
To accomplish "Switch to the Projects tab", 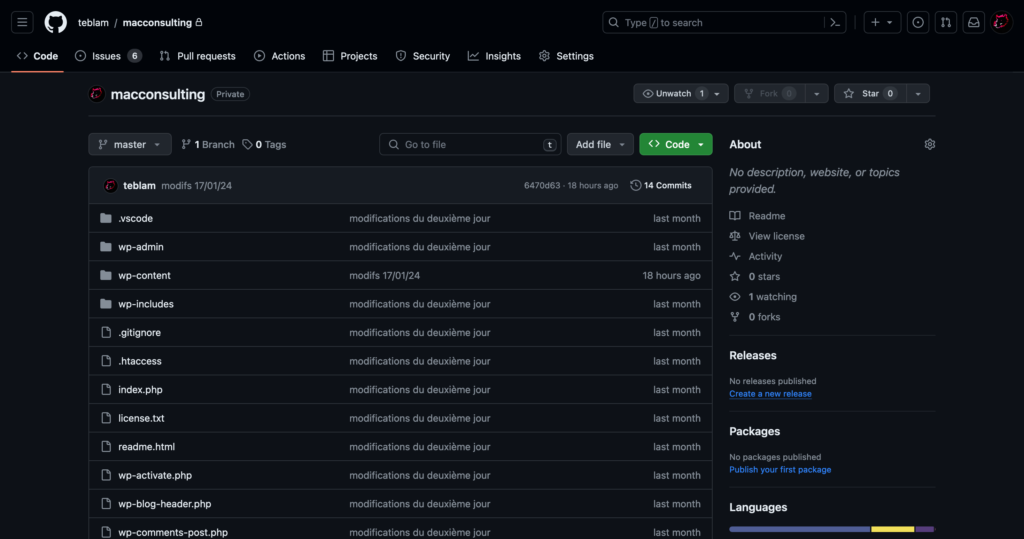I will pyautogui.click(x=350, y=56).
